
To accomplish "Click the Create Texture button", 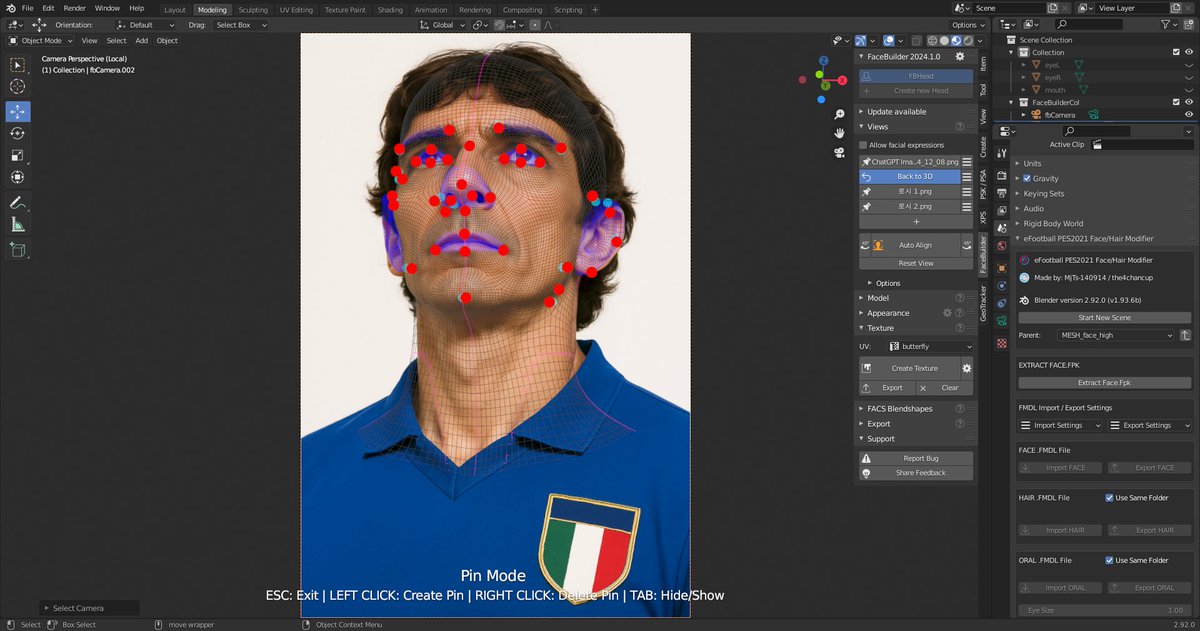I will pos(908,368).
